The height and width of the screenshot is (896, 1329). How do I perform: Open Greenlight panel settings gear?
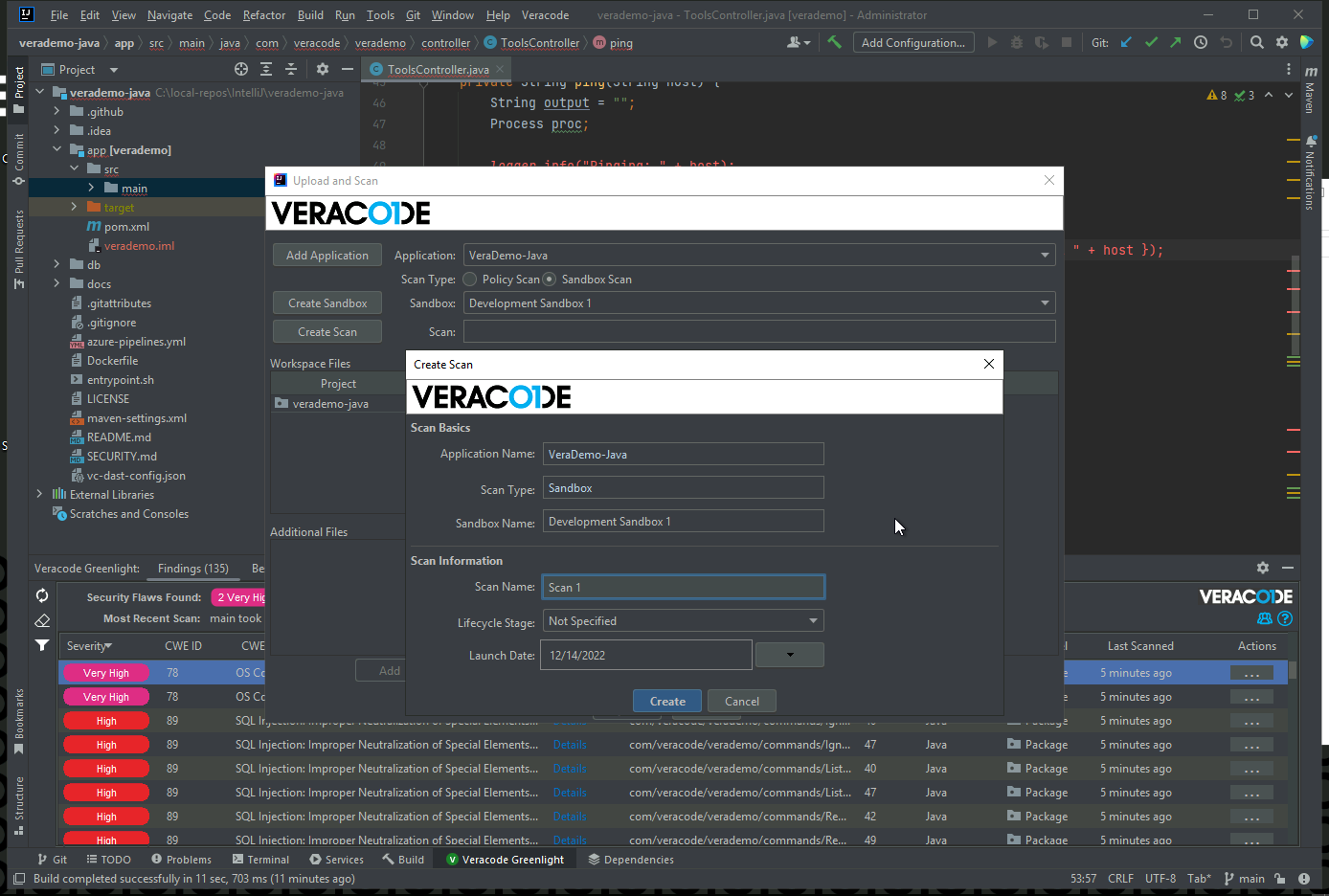pyautogui.click(x=1263, y=568)
